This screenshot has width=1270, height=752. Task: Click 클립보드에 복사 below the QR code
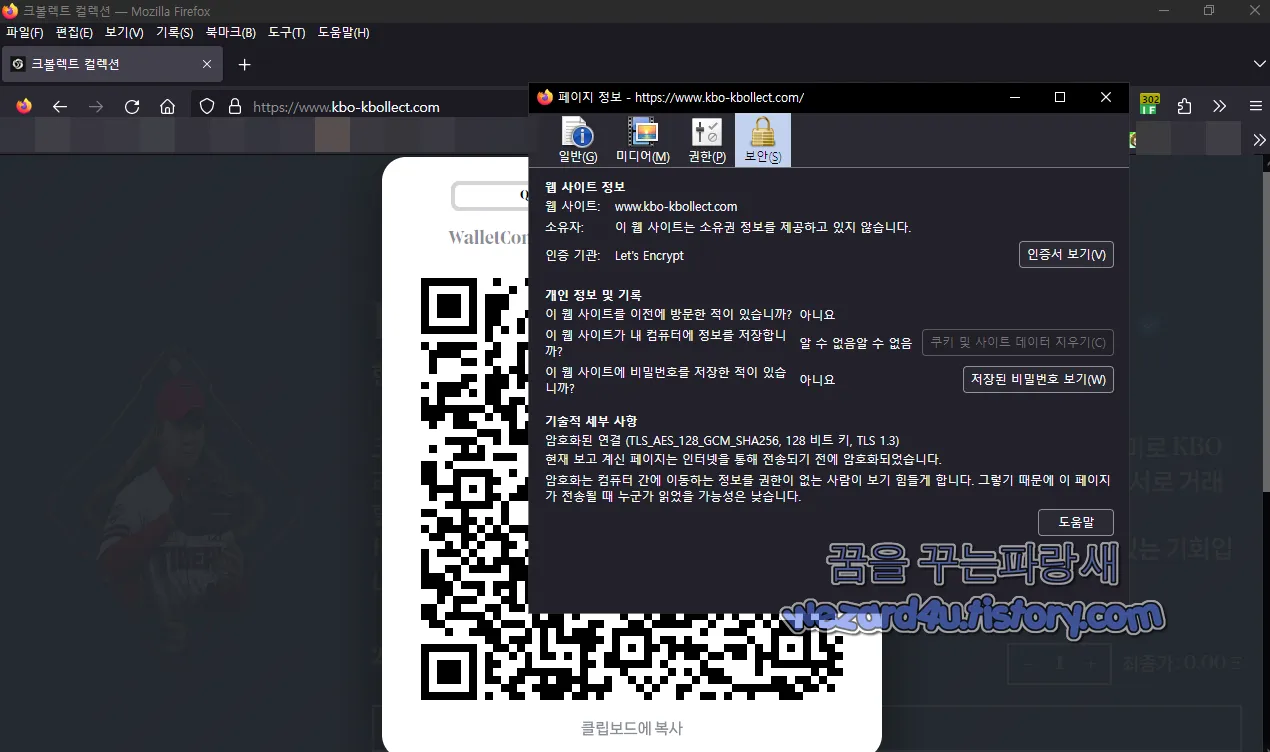[632, 728]
